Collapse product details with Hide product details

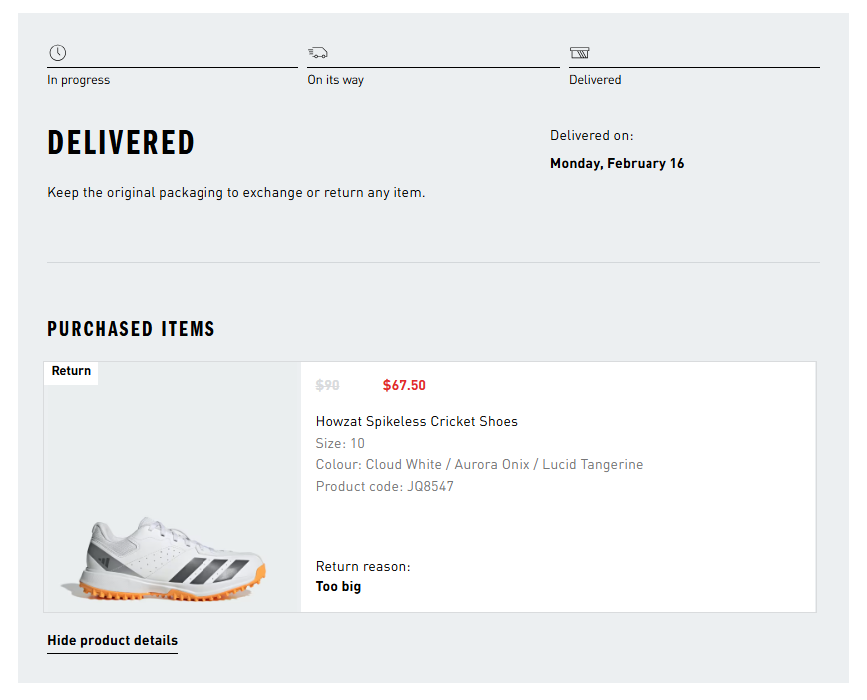click(x=112, y=640)
